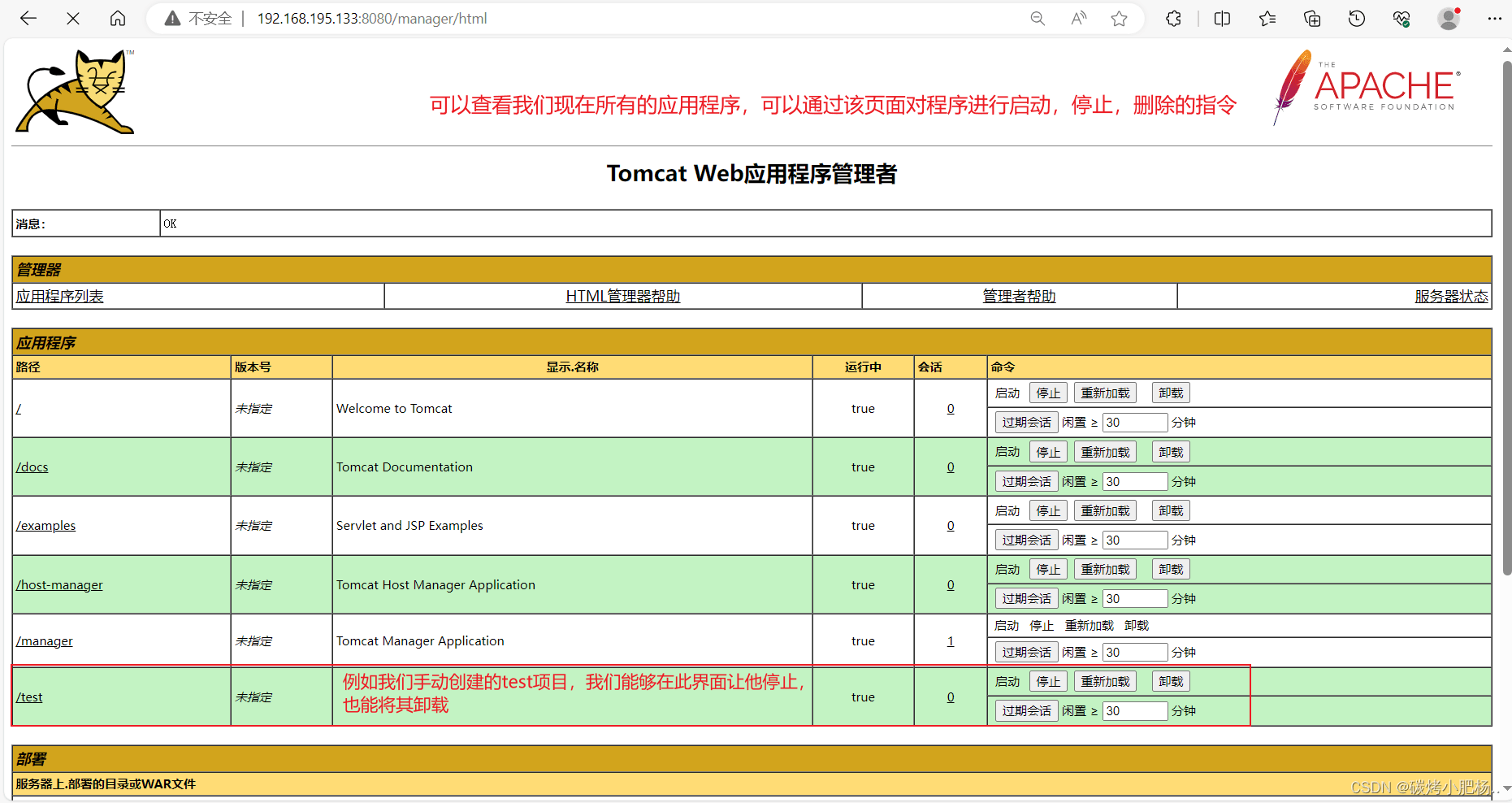Image resolution: width=1512 pixels, height=803 pixels.
Task: View sessions count for /host-manager
Action: (x=951, y=585)
